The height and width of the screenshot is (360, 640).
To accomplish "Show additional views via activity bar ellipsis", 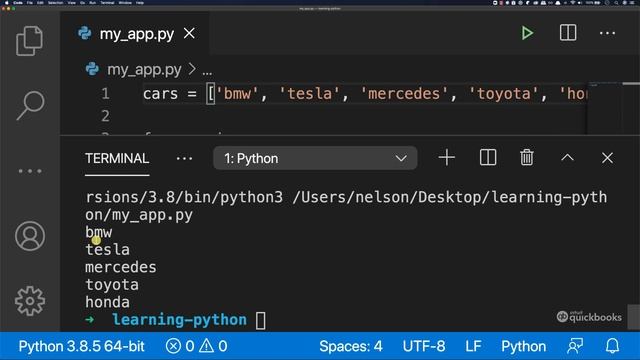I will click(30, 171).
